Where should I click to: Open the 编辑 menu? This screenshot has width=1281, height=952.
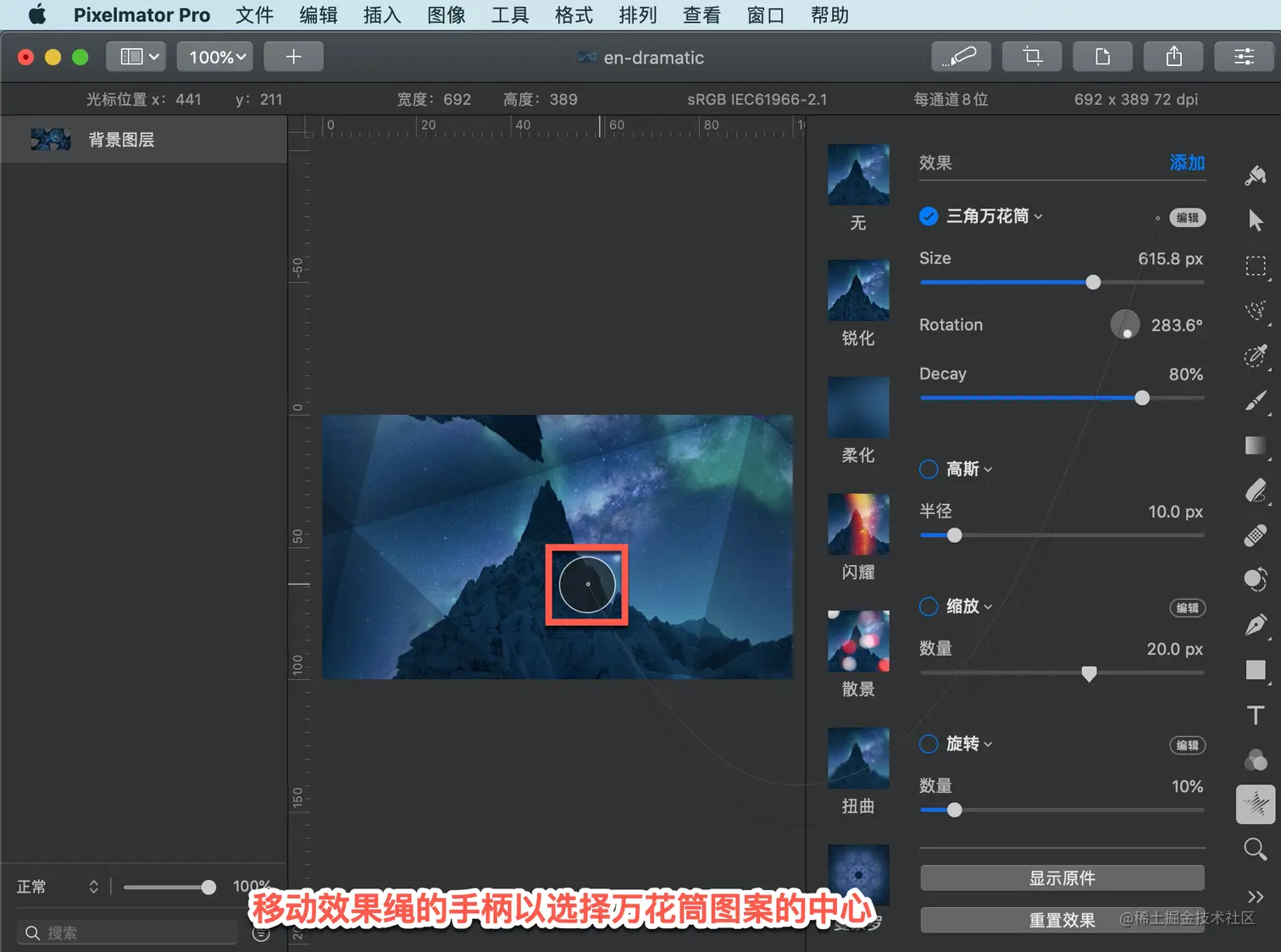tap(319, 15)
